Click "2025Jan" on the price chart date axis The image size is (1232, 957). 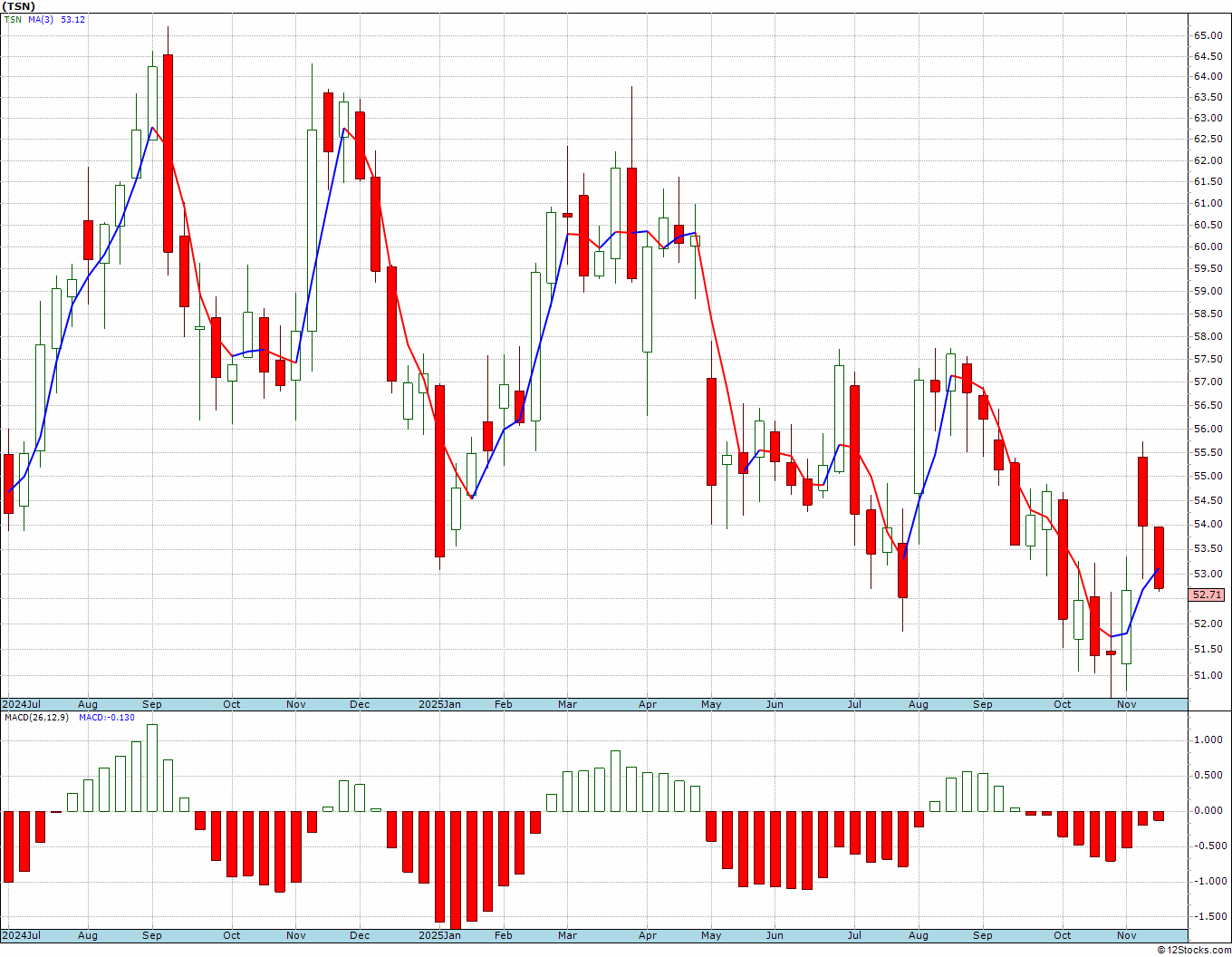point(439,704)
